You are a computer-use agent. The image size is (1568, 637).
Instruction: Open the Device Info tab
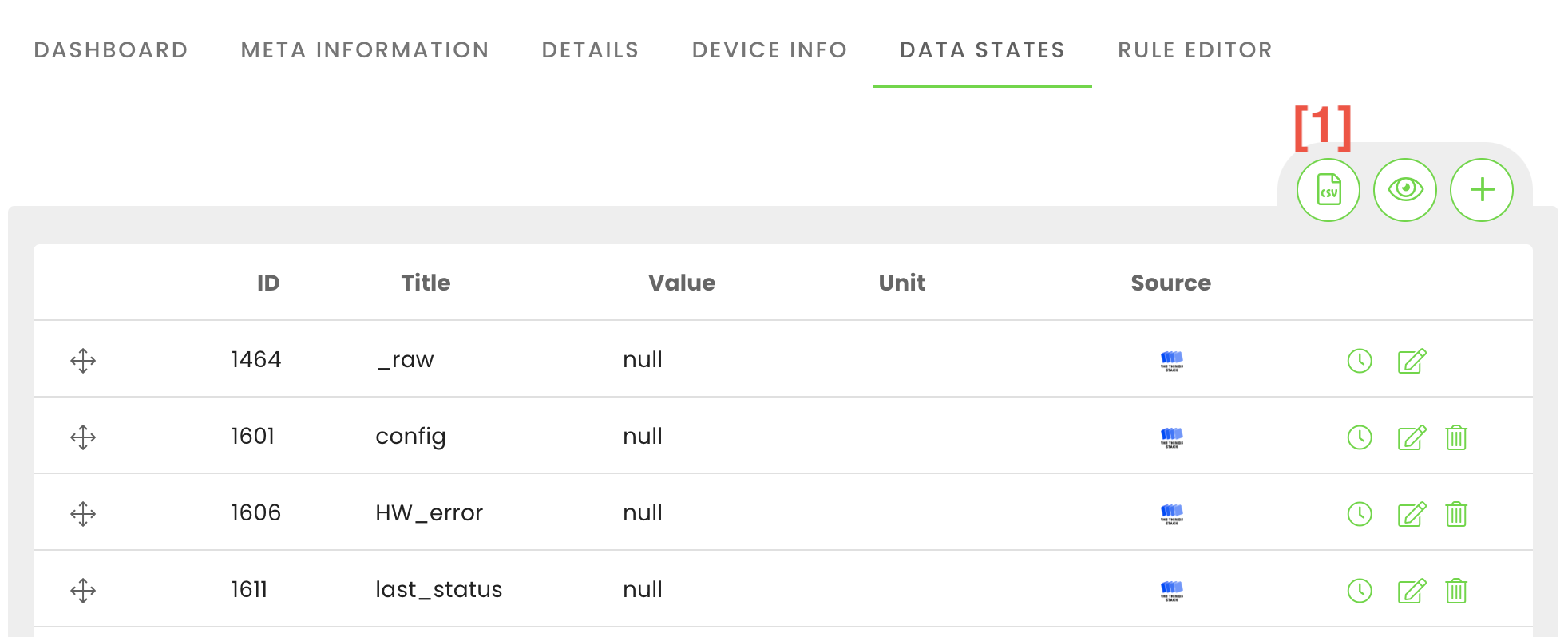point(769,50)
